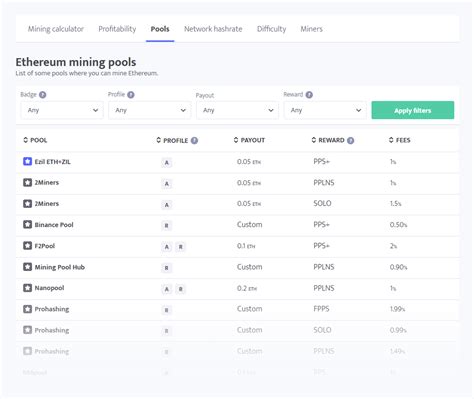Click the Apply filters button
The image size is (474, 399).
point(413,110)
